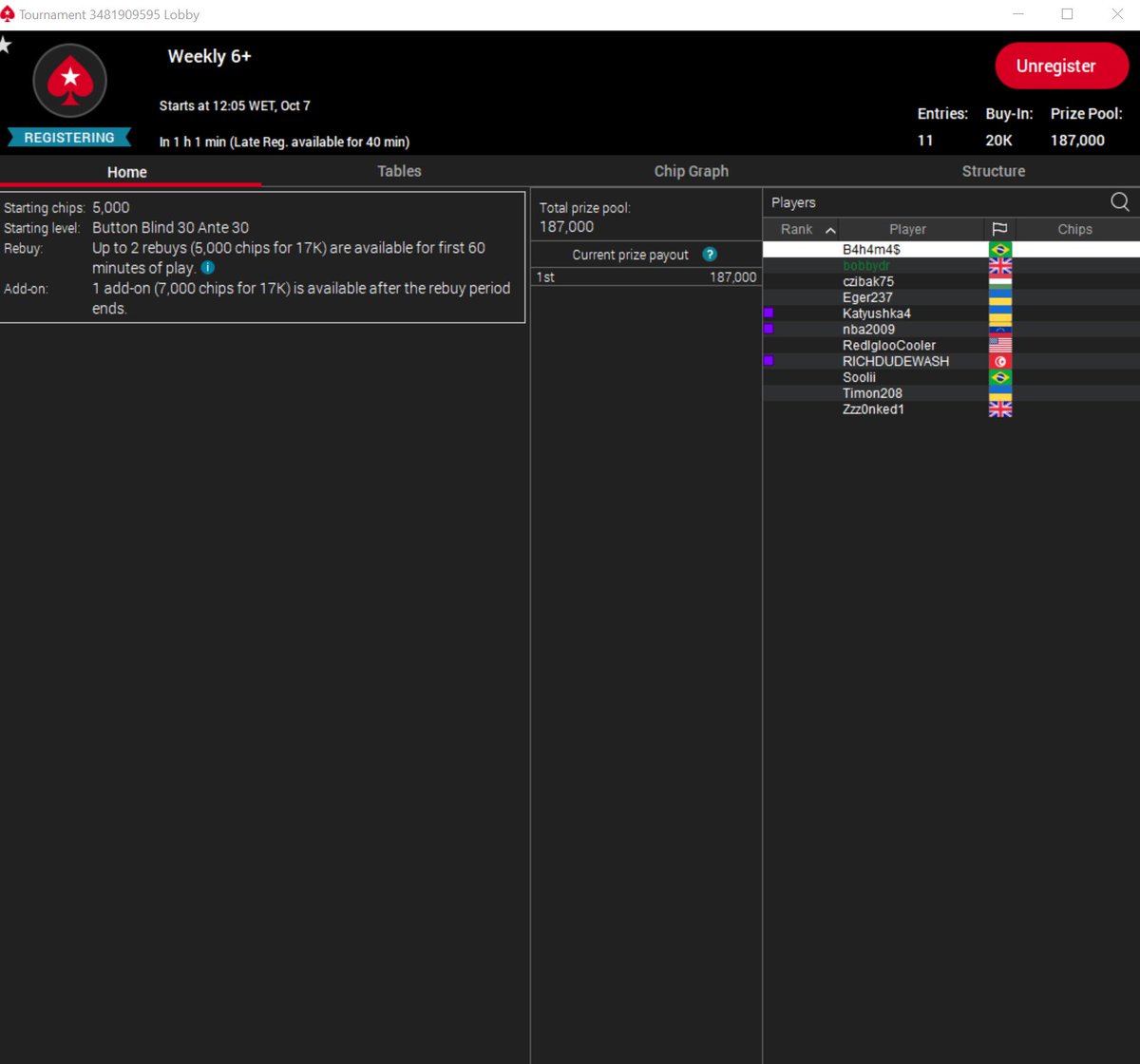
Task: Click the Weekly 6+ tournament title
Action: pyautogui.click(x=210, y=56)
